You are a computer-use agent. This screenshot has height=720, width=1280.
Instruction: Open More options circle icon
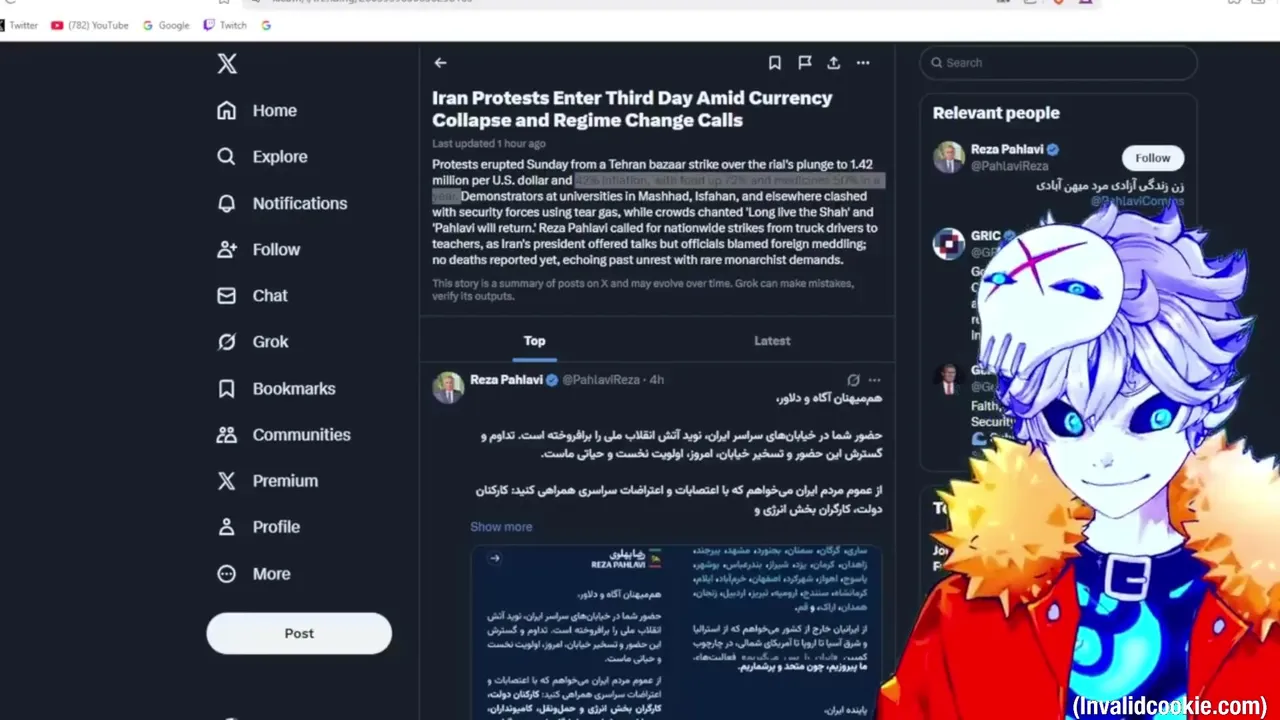227,574
